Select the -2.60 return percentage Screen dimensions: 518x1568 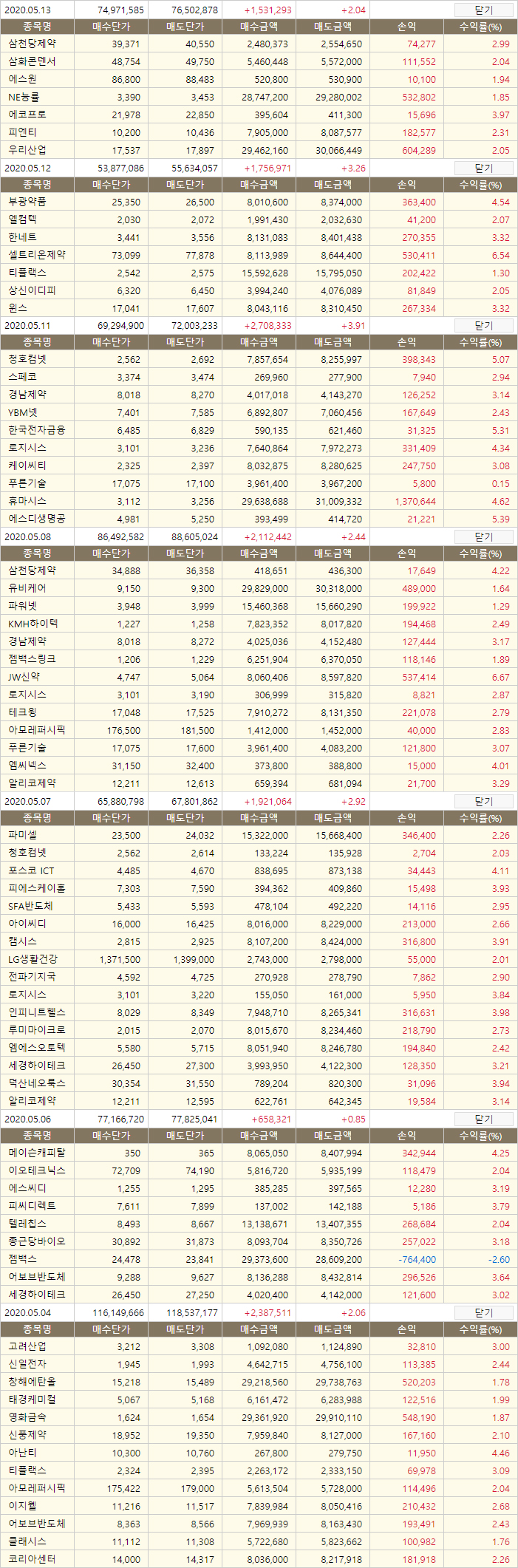click(499, 1259)
